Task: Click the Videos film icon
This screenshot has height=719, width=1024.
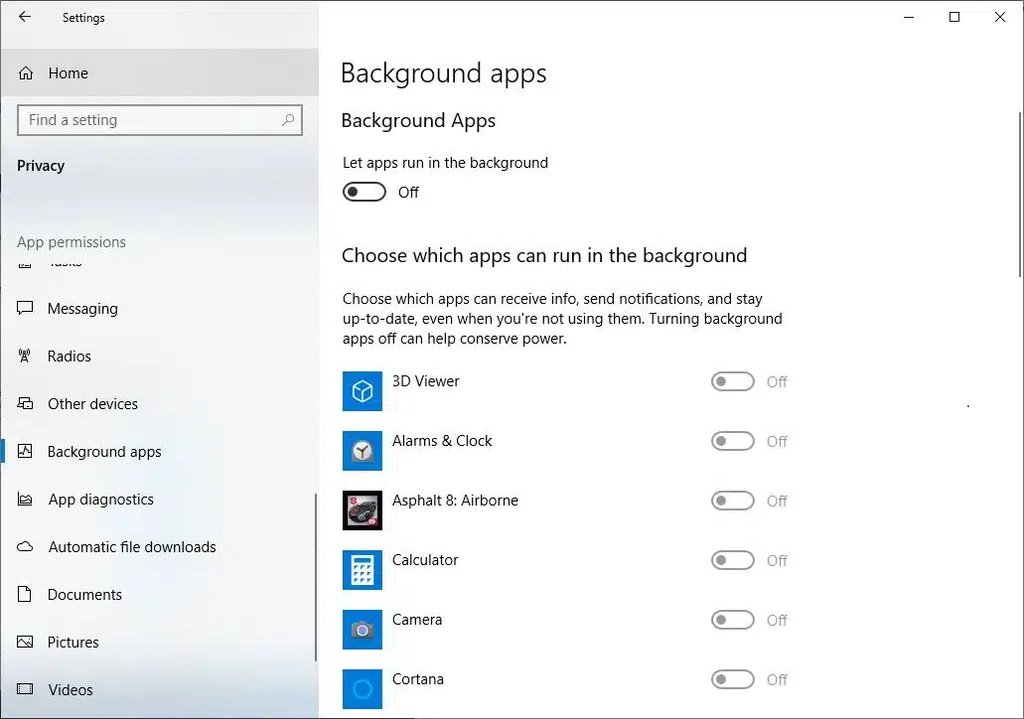Action: 25,690
